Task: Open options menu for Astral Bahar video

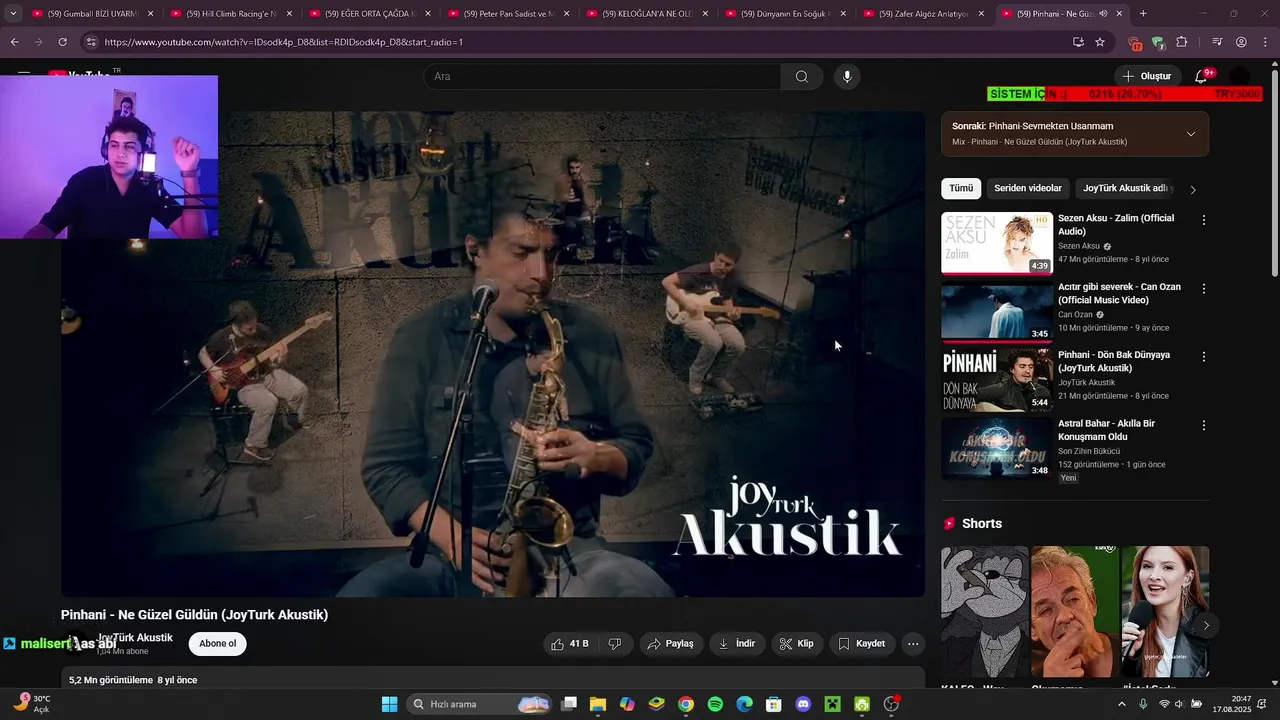Action: (1204, 425)
